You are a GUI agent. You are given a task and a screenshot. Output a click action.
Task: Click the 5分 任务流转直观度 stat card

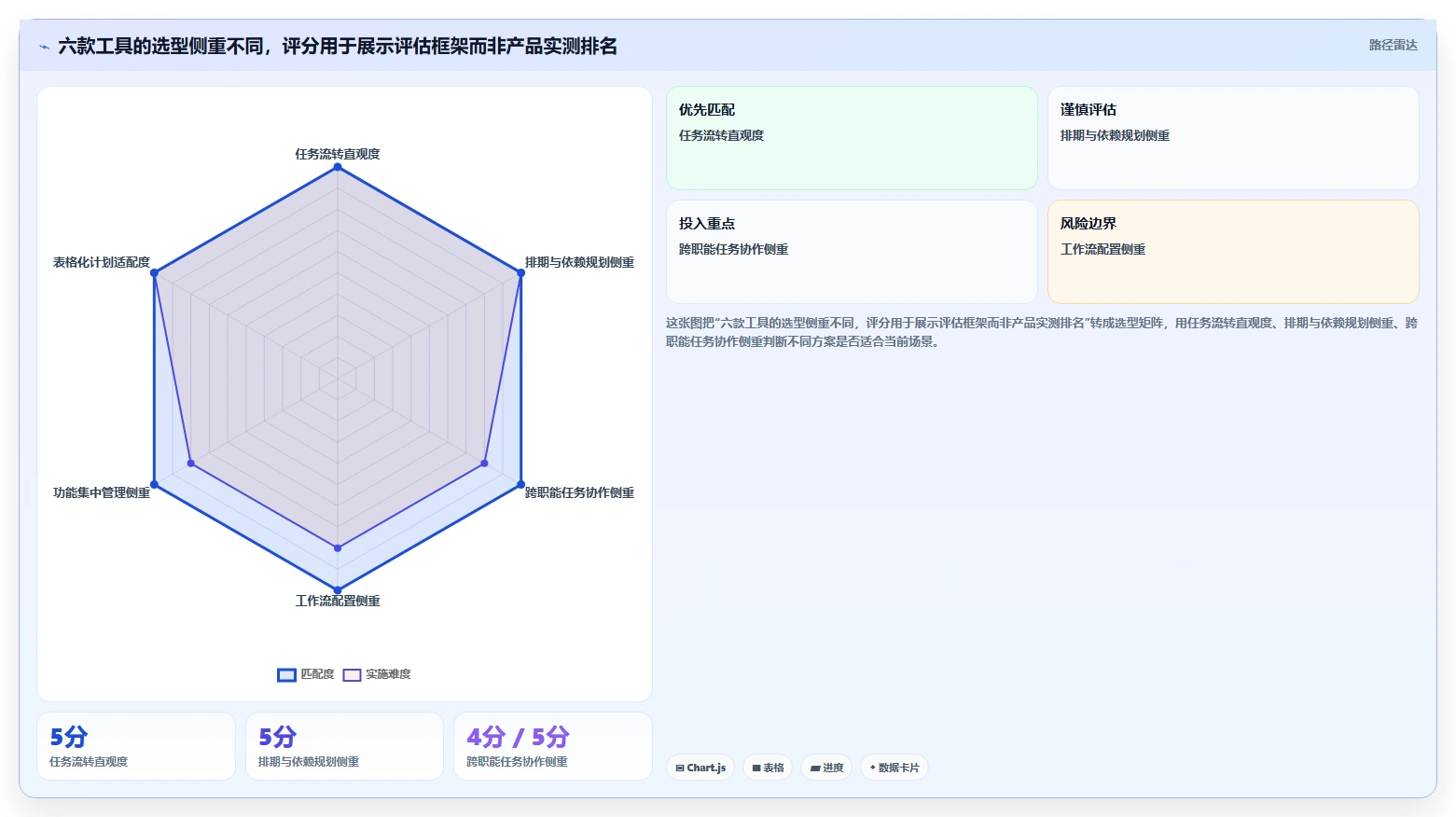coord(136,746)
